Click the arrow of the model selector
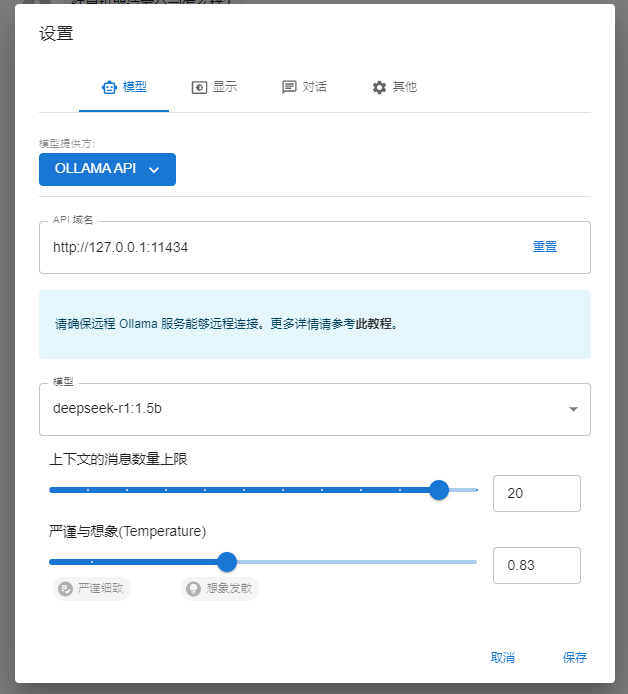This screenshot has height=694, width=628. 573,409
